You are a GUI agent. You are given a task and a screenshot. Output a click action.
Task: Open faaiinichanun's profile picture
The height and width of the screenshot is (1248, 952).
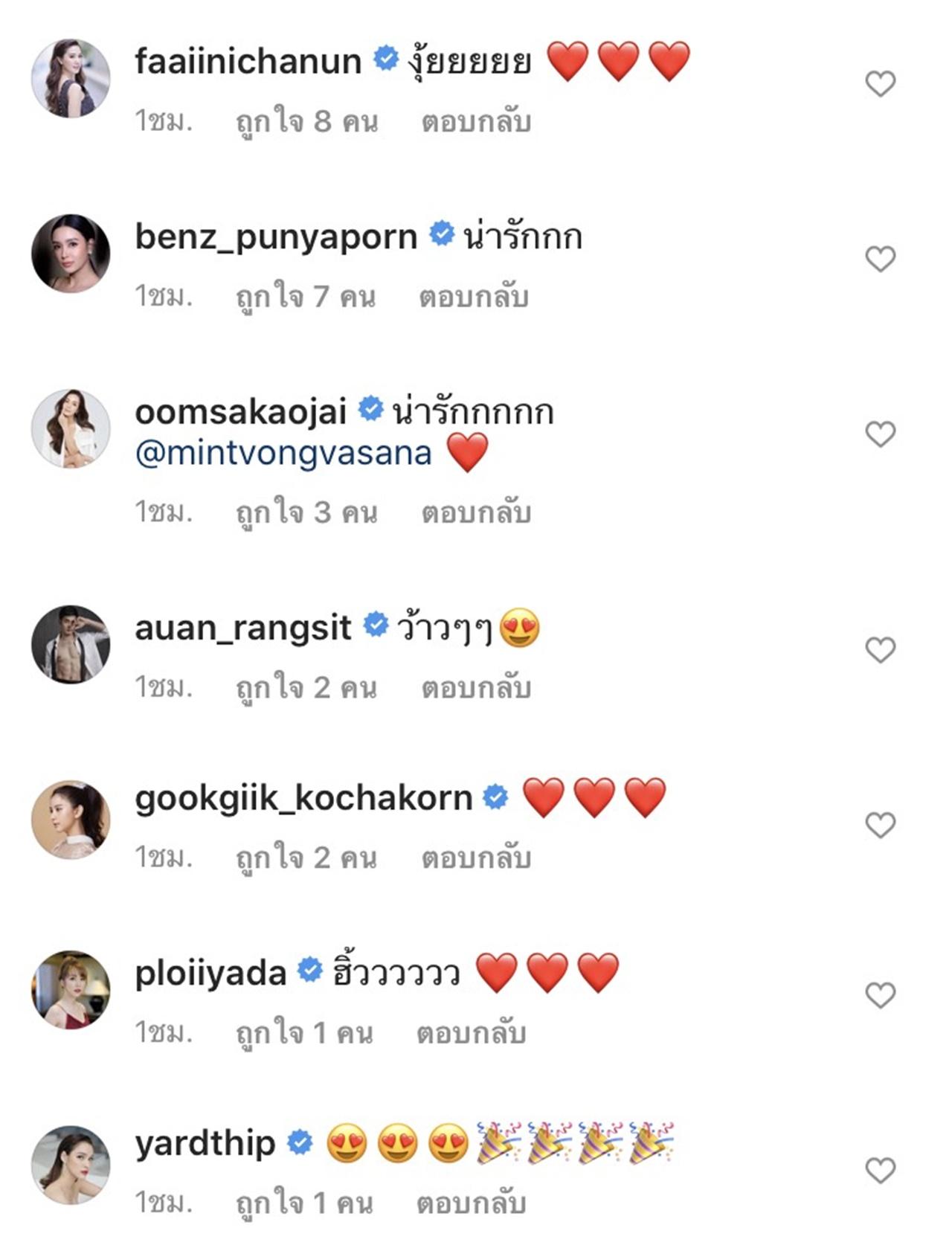pos(71,78)
